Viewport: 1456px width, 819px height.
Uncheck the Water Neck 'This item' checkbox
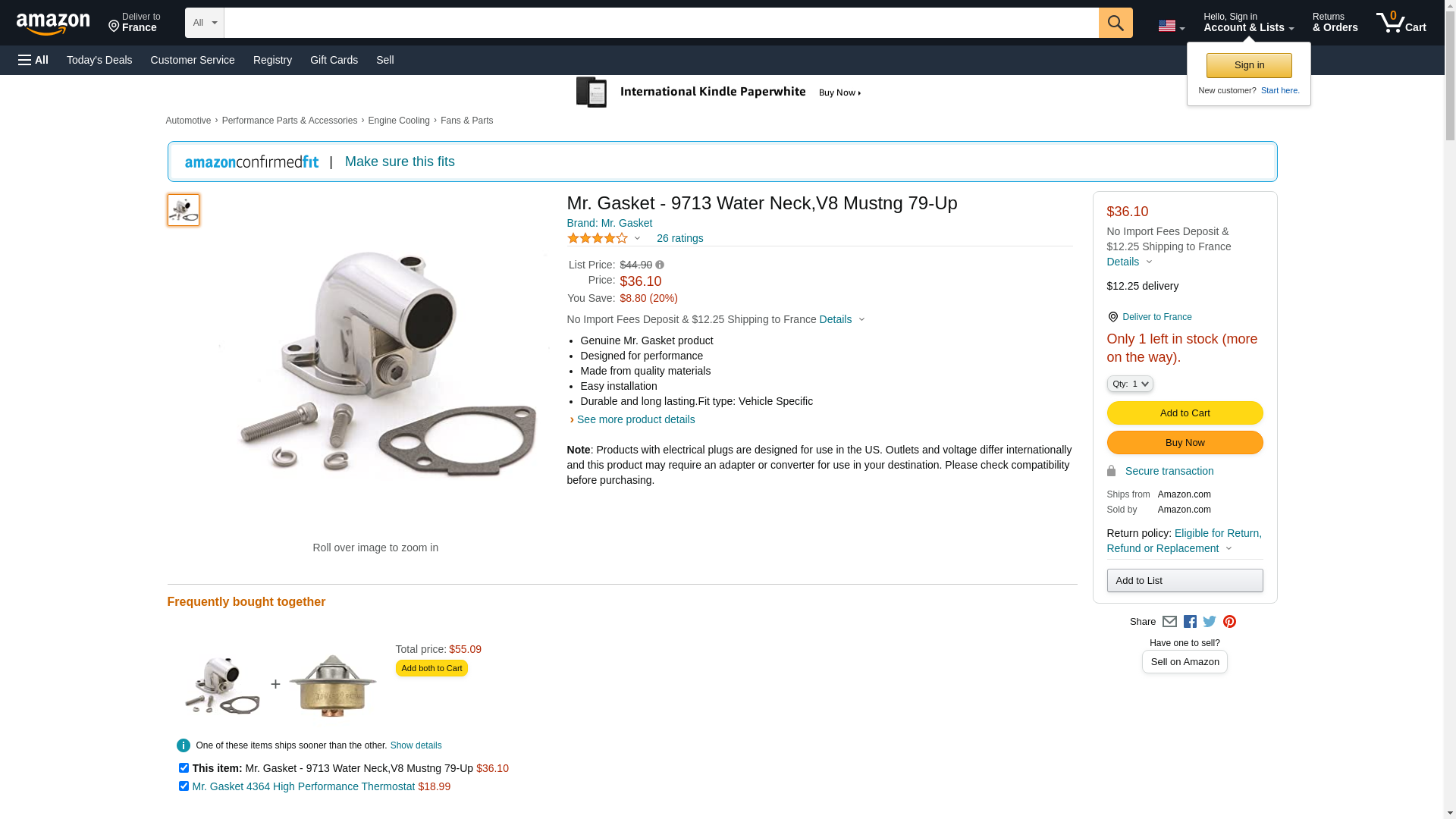pos(184,768)
